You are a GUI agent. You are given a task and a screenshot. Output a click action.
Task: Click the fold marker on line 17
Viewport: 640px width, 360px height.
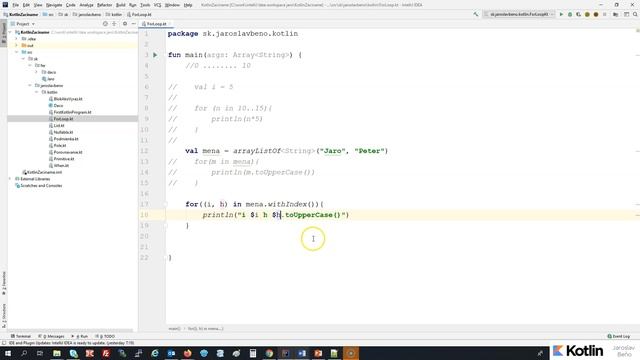pos(166,204)
